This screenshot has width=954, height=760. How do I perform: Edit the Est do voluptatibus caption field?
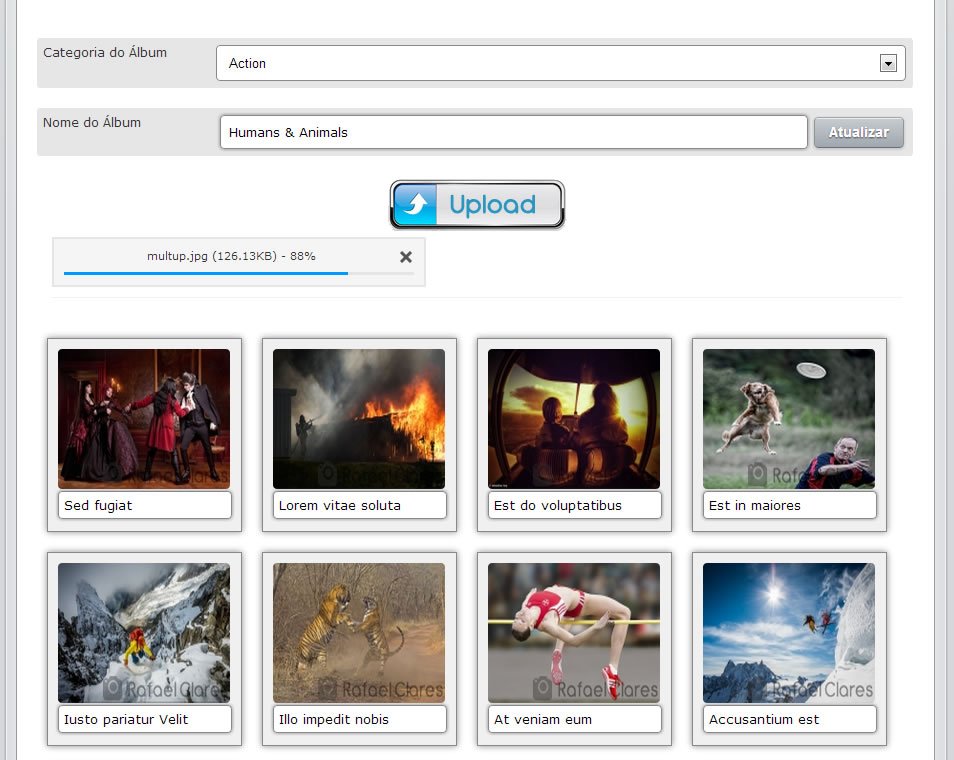tap(574, 505)
